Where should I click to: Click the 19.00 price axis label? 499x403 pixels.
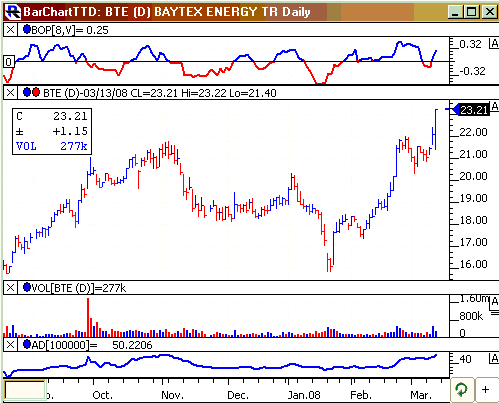pos(473,198)
